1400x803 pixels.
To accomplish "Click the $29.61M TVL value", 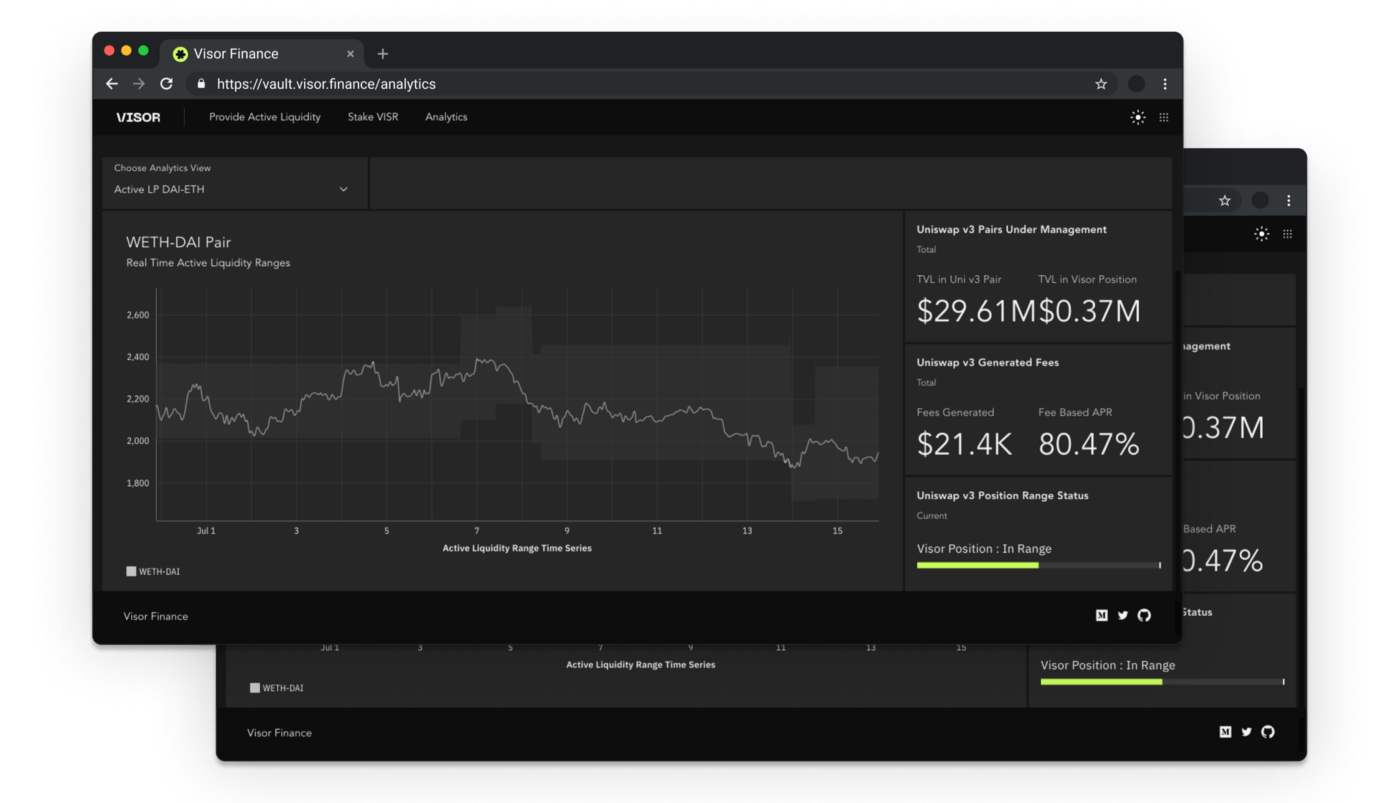I will [976, 311].
